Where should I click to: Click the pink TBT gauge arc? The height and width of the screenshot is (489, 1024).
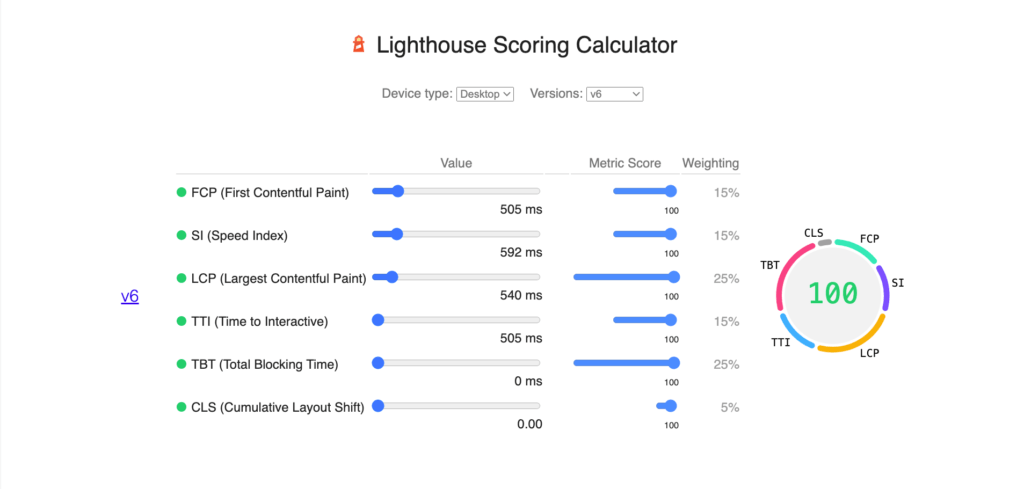point(787,274)
